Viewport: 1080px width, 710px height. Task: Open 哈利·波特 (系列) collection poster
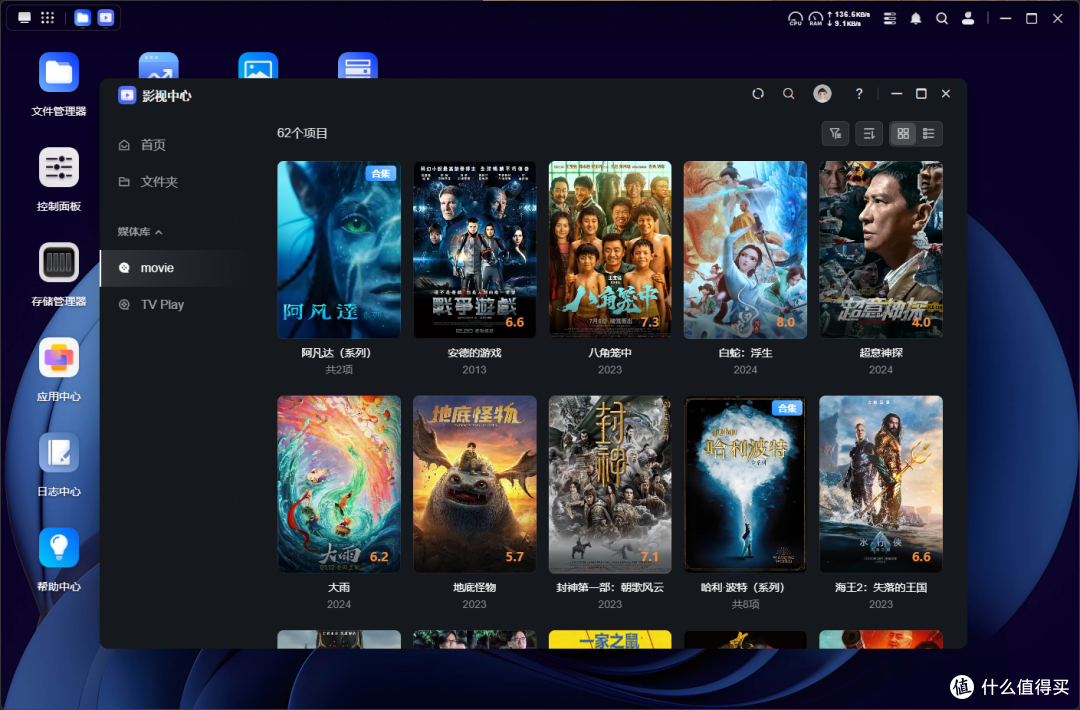point(745,484)
